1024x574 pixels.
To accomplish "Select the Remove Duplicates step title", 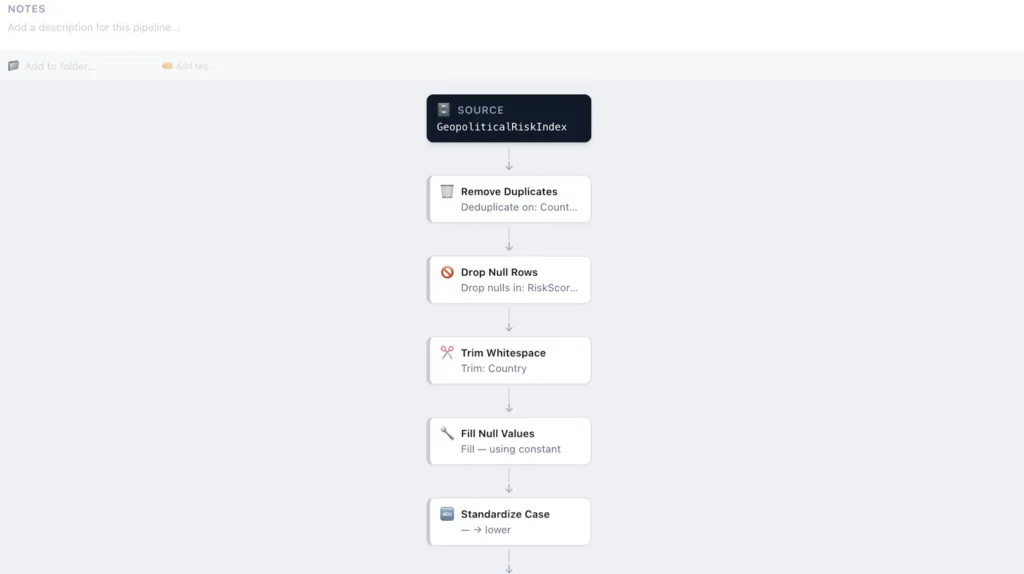I will click(509, 191).
